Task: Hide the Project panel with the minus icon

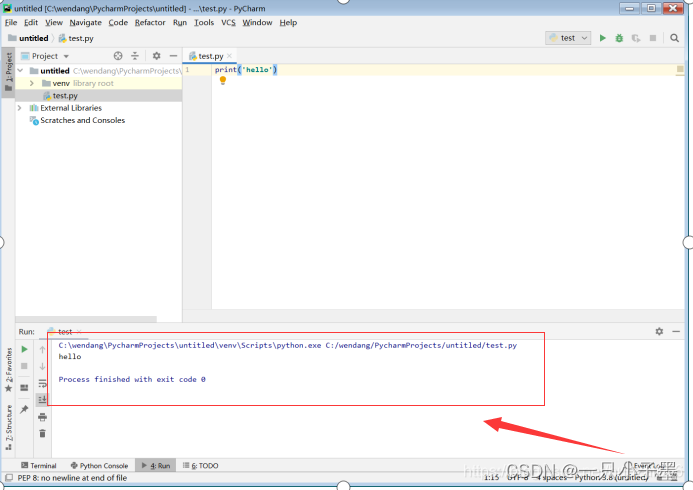Action: pyautogui.click(x=173, y=56)
